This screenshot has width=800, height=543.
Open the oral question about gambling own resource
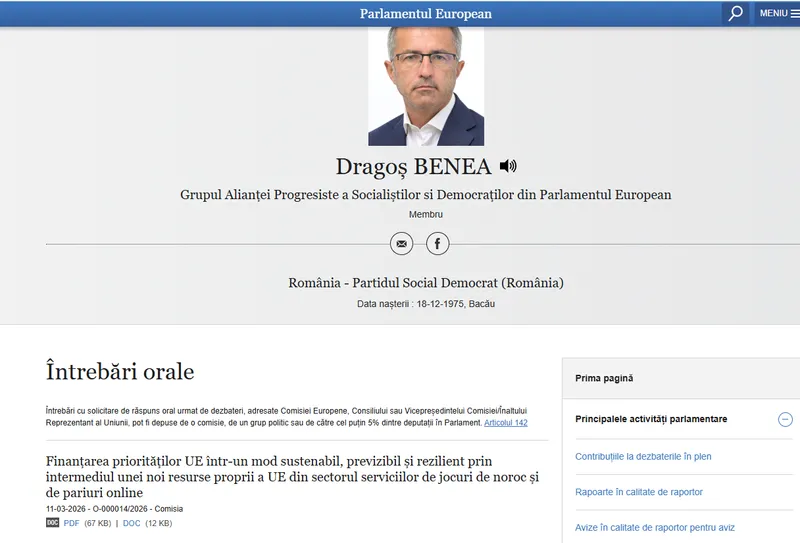point(292,477)
